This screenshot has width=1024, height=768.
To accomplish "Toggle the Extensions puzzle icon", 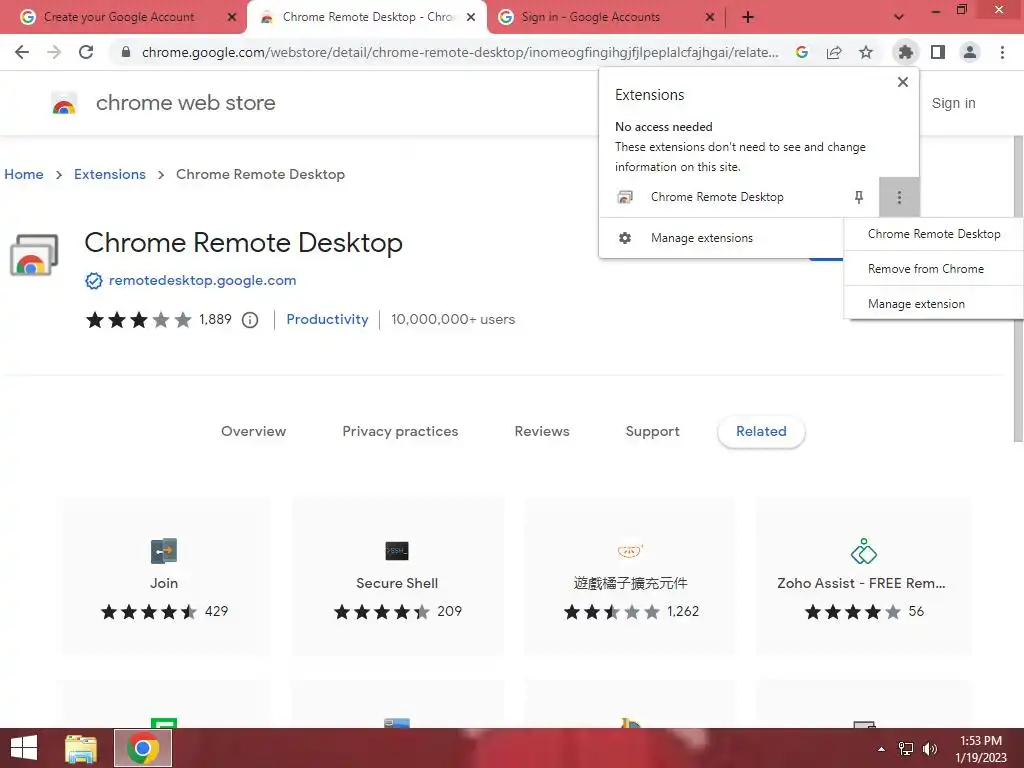I will (905, 52).
